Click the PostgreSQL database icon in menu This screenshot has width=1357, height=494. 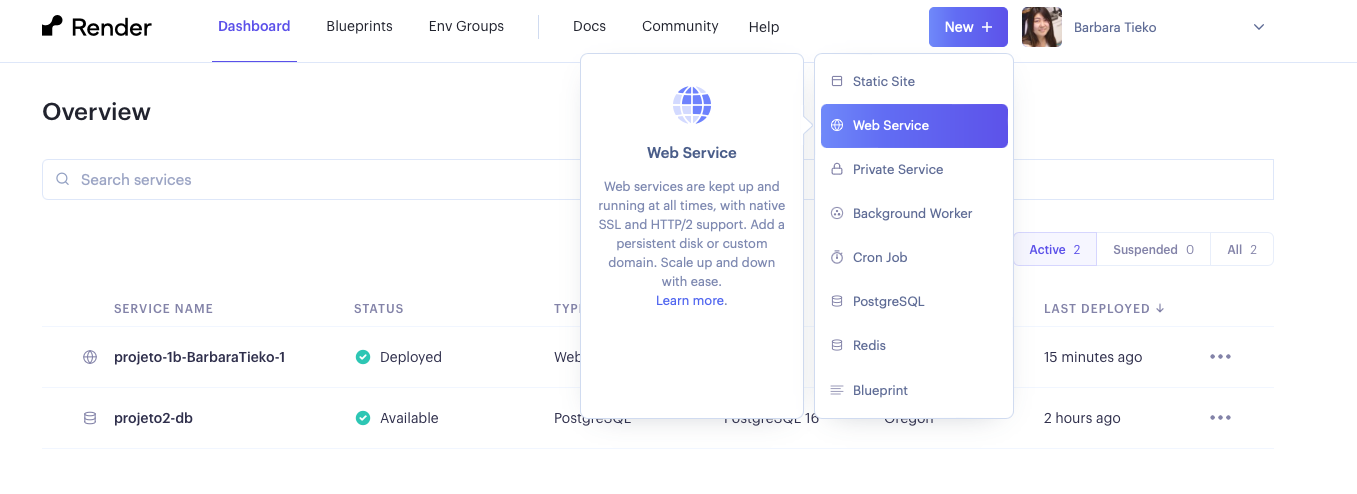pyautogui.click(x=837, y=301)
